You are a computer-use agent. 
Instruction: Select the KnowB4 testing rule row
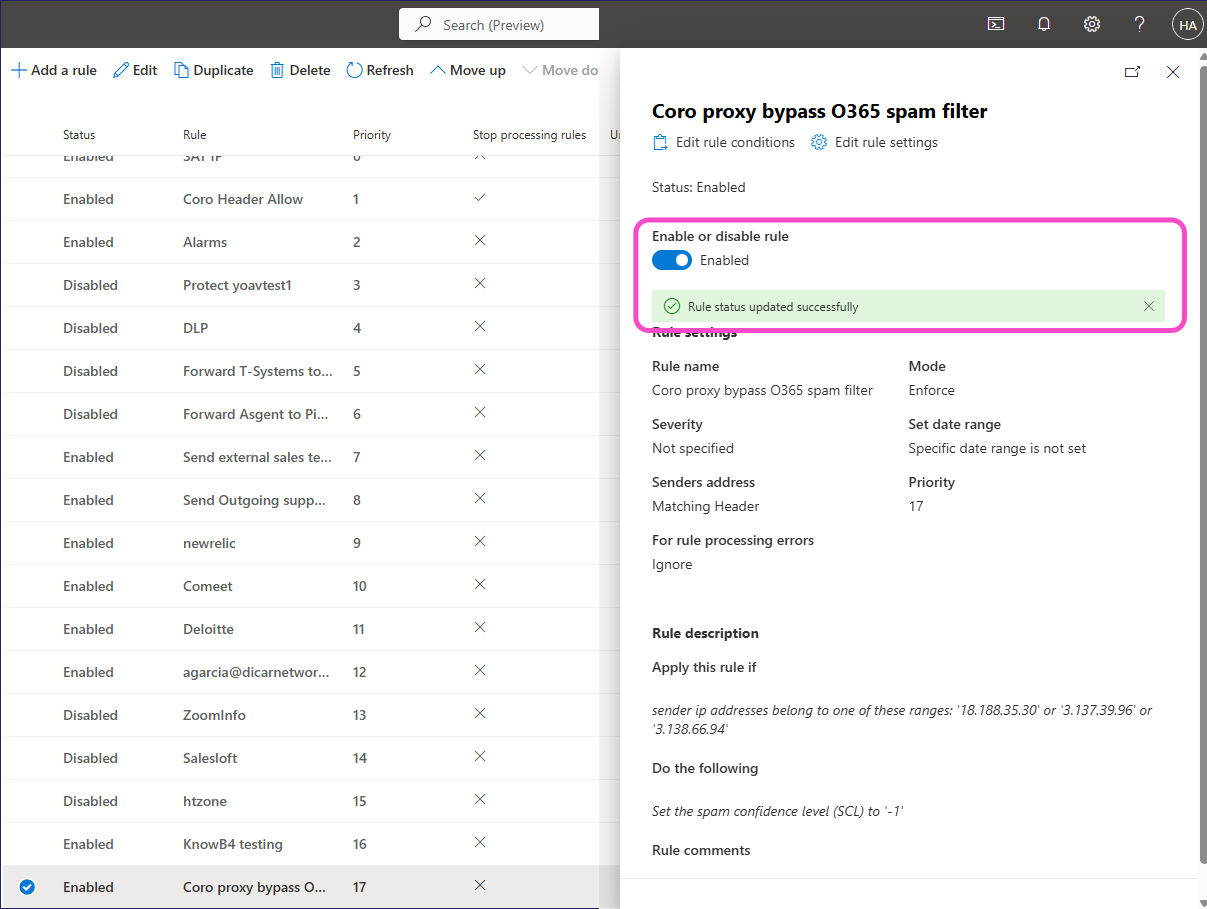(232, 844)
